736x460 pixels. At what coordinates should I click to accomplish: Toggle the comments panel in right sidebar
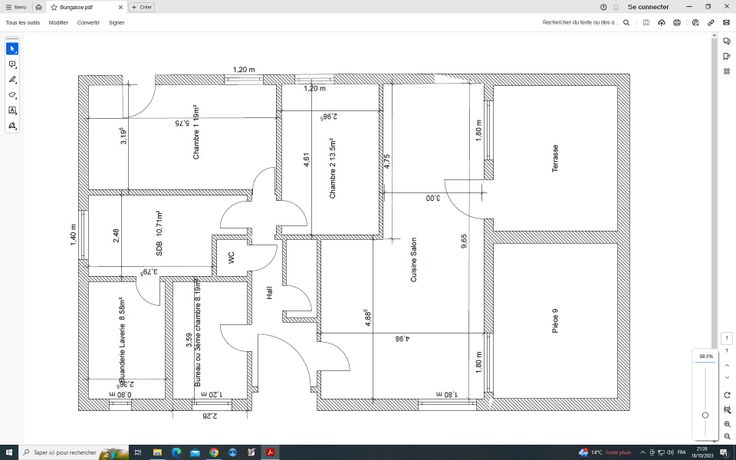(727, 40)
